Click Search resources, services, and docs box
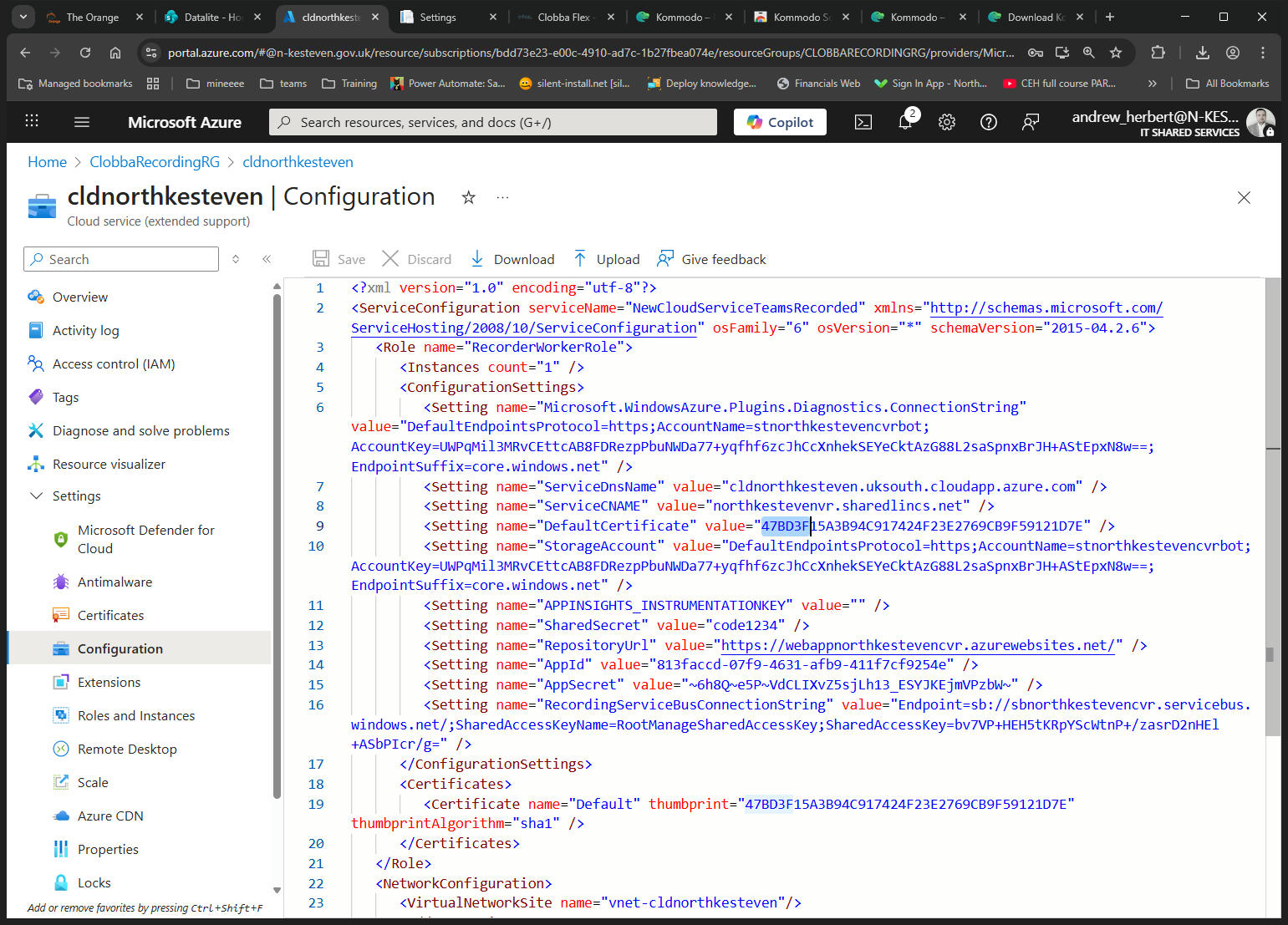This screenshot has height=925, width=1288. coord(493,122)
